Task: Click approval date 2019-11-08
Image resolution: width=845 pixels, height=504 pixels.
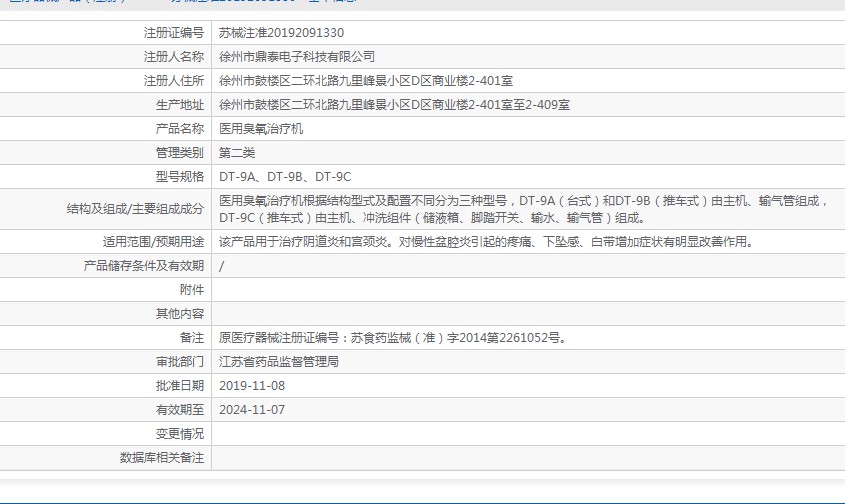Action: [252, 386]
